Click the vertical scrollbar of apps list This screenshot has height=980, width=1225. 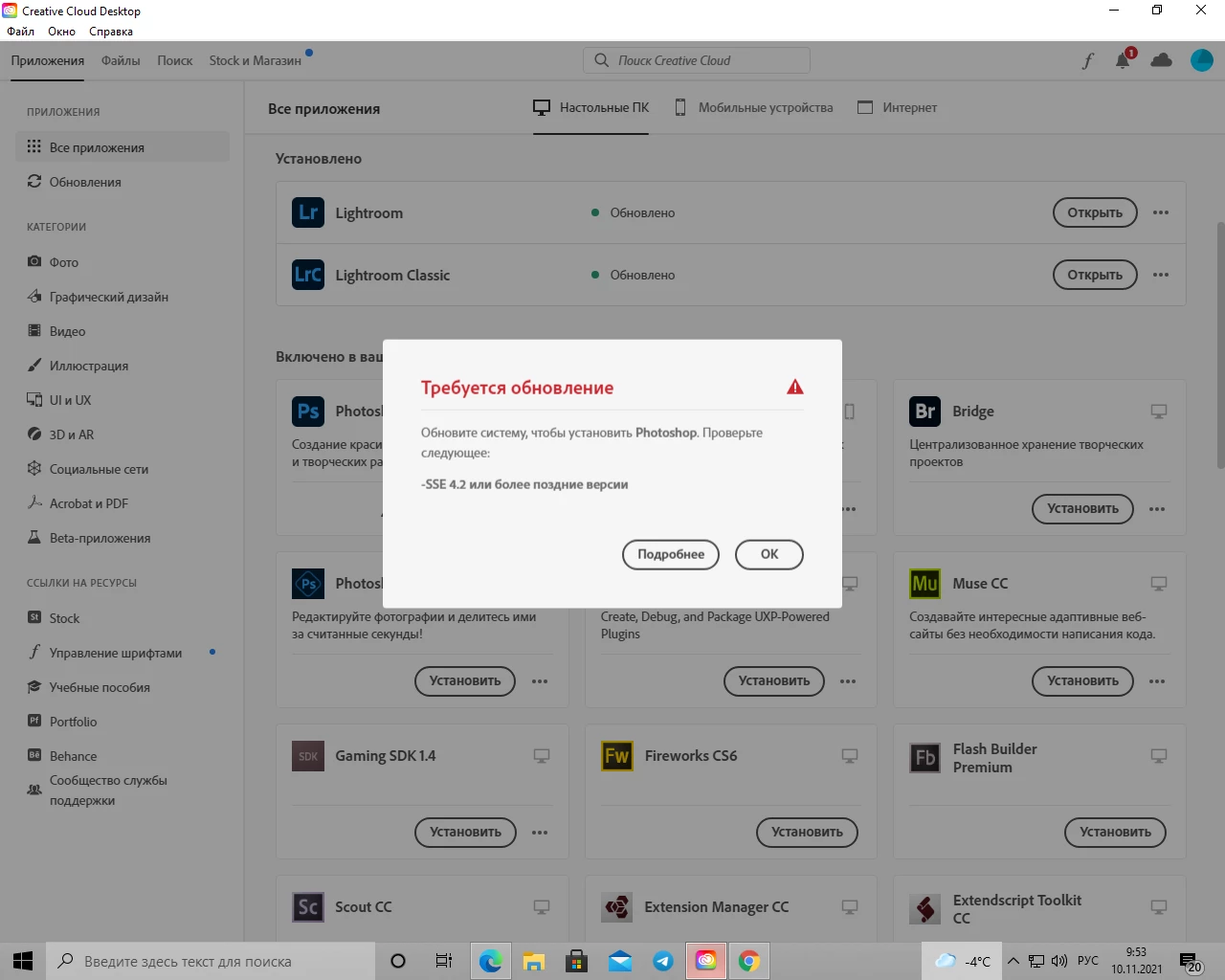coord(1220,345)
